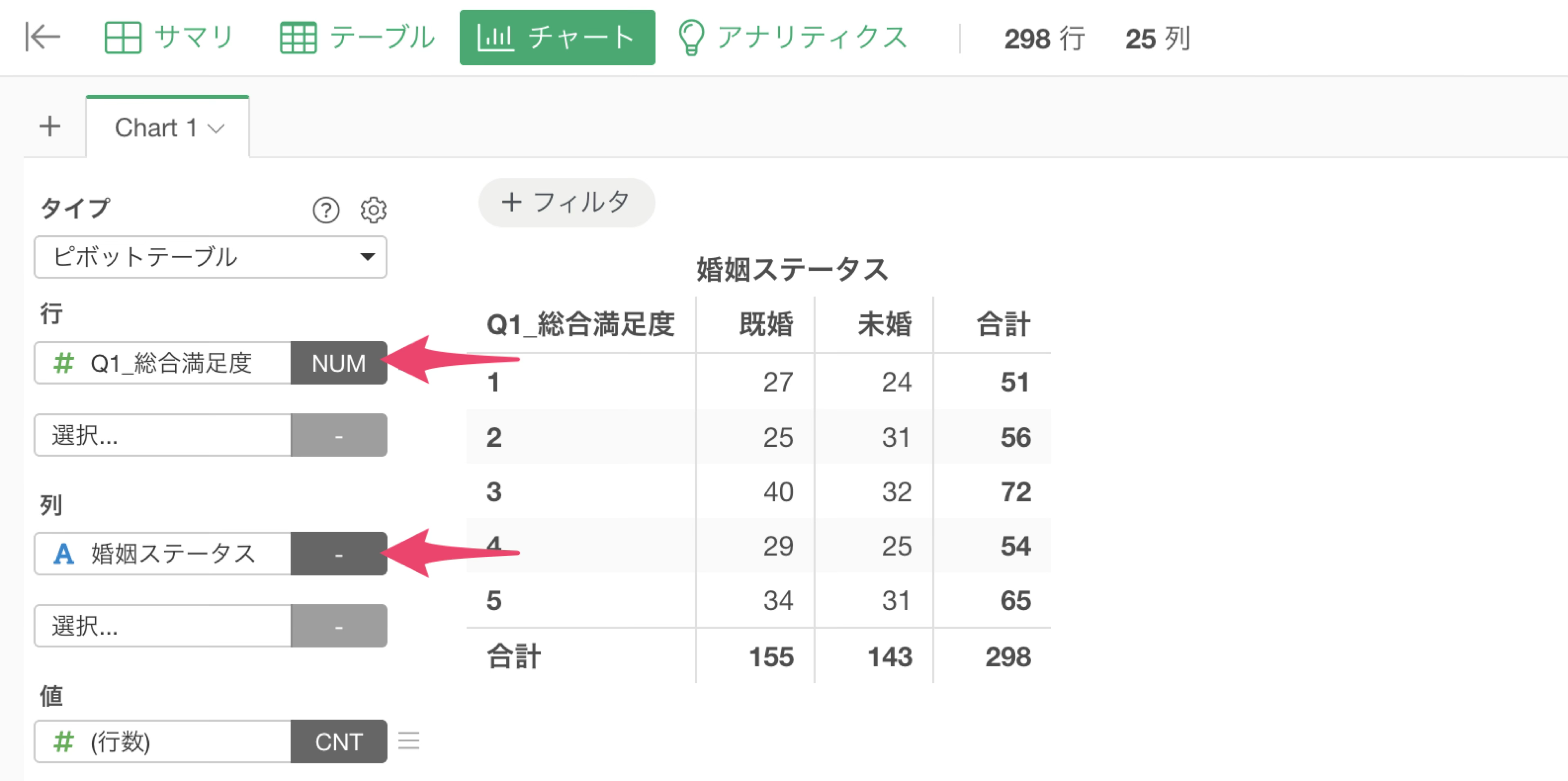Switch to the チャート tab

pyautogui.click(x=558, y=38)
